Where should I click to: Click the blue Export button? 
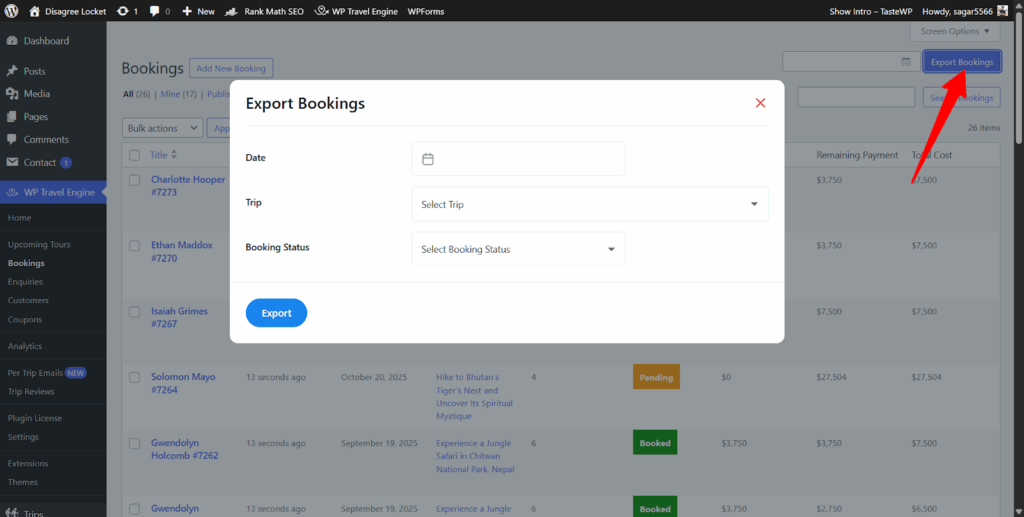[x=276, y=313]
